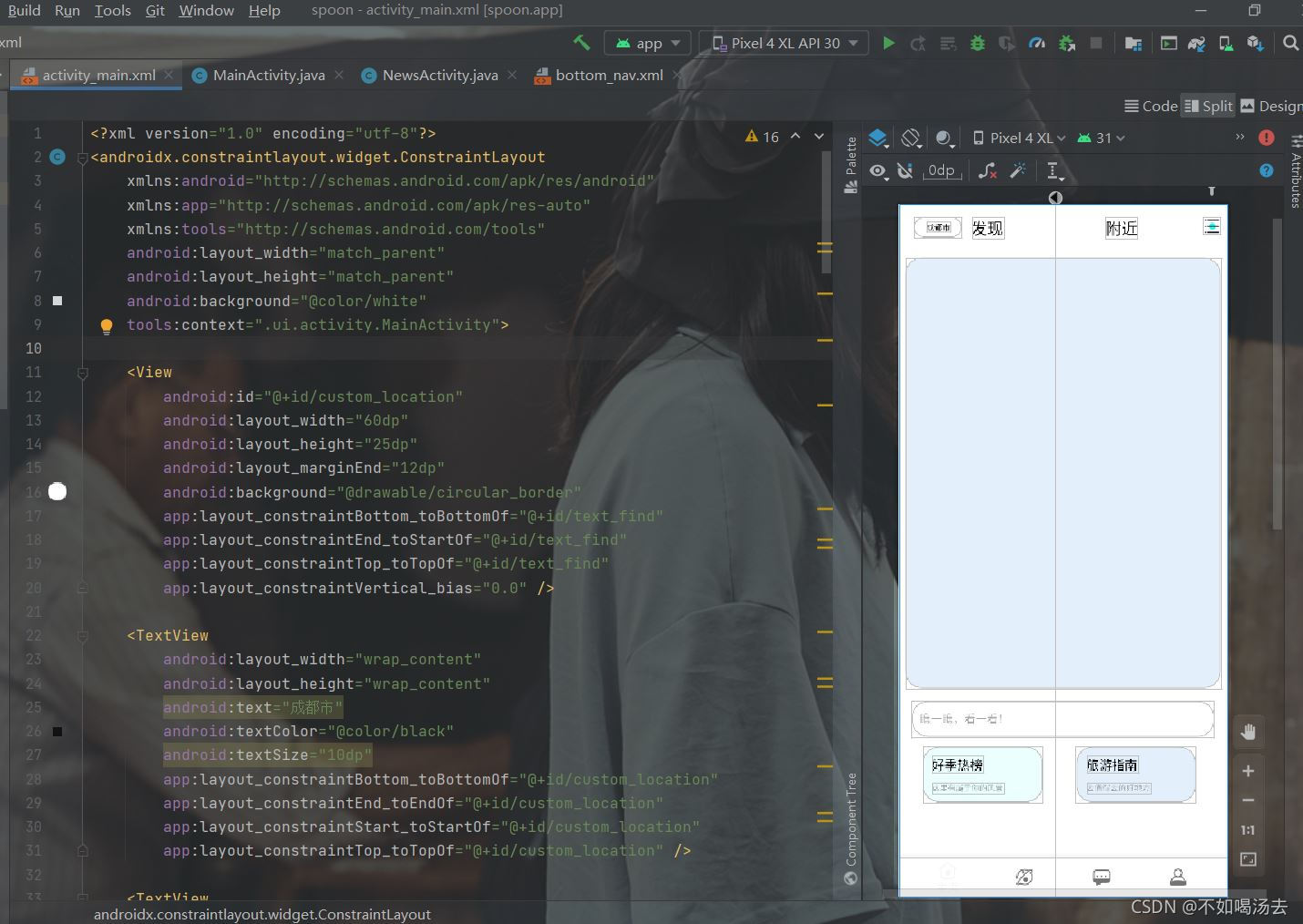Open the Window menu
Image resolution: width=1303 pixels, height=924 pixels.
coord(206,10)
